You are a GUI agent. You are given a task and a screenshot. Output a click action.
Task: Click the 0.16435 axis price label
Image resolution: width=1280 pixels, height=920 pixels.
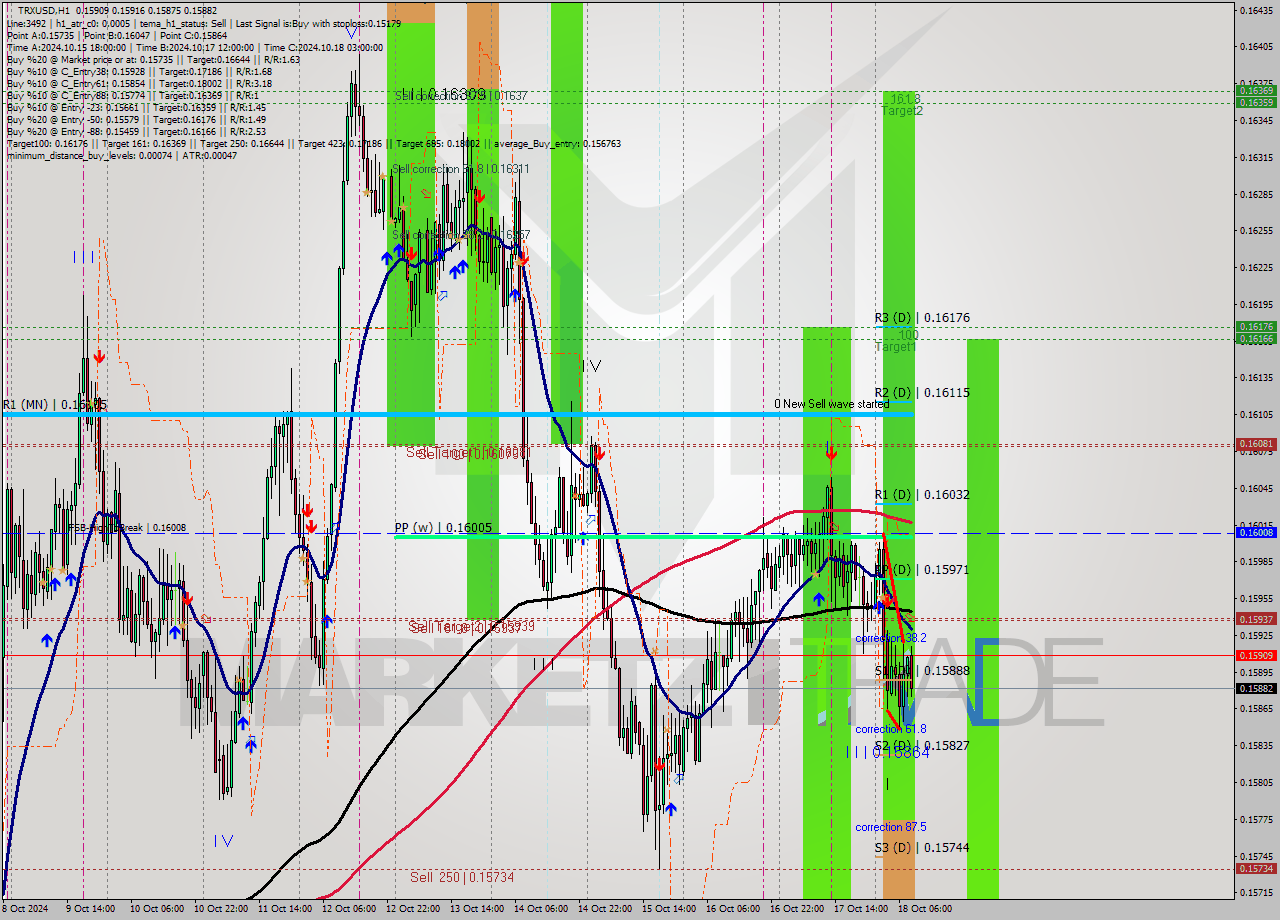tap(1256, 10)
